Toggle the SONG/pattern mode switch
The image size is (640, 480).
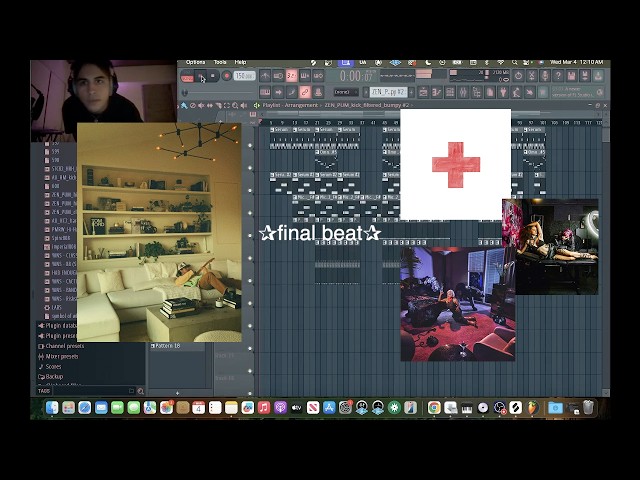point(187,76)
